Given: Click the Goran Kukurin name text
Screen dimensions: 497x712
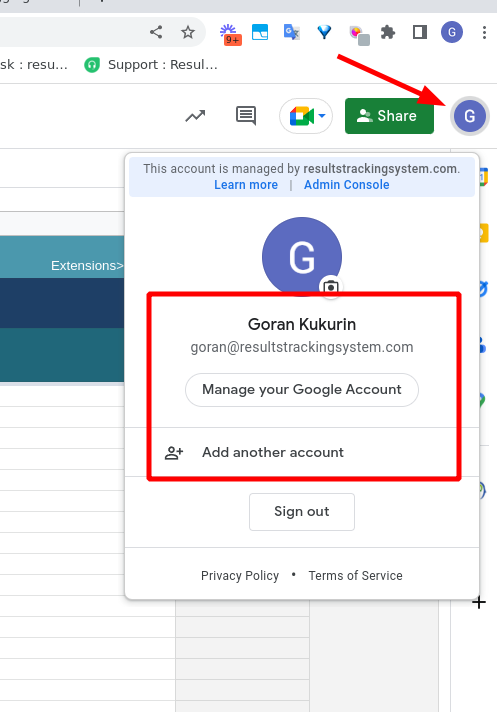Looking at the screenshot, I should pos(302,325).
